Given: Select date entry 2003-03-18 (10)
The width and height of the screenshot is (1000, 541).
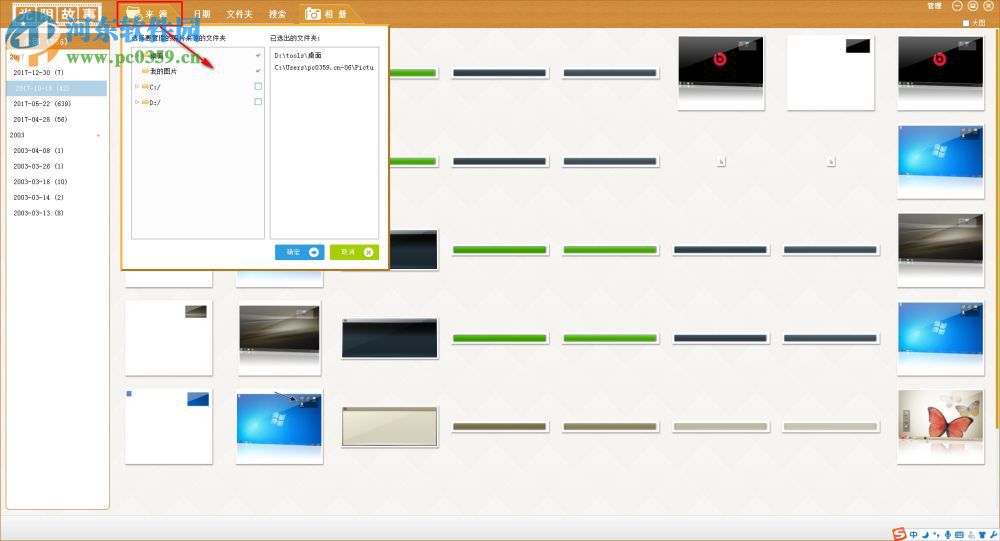Looking at the screenshot, I should (x=40, y=182).
